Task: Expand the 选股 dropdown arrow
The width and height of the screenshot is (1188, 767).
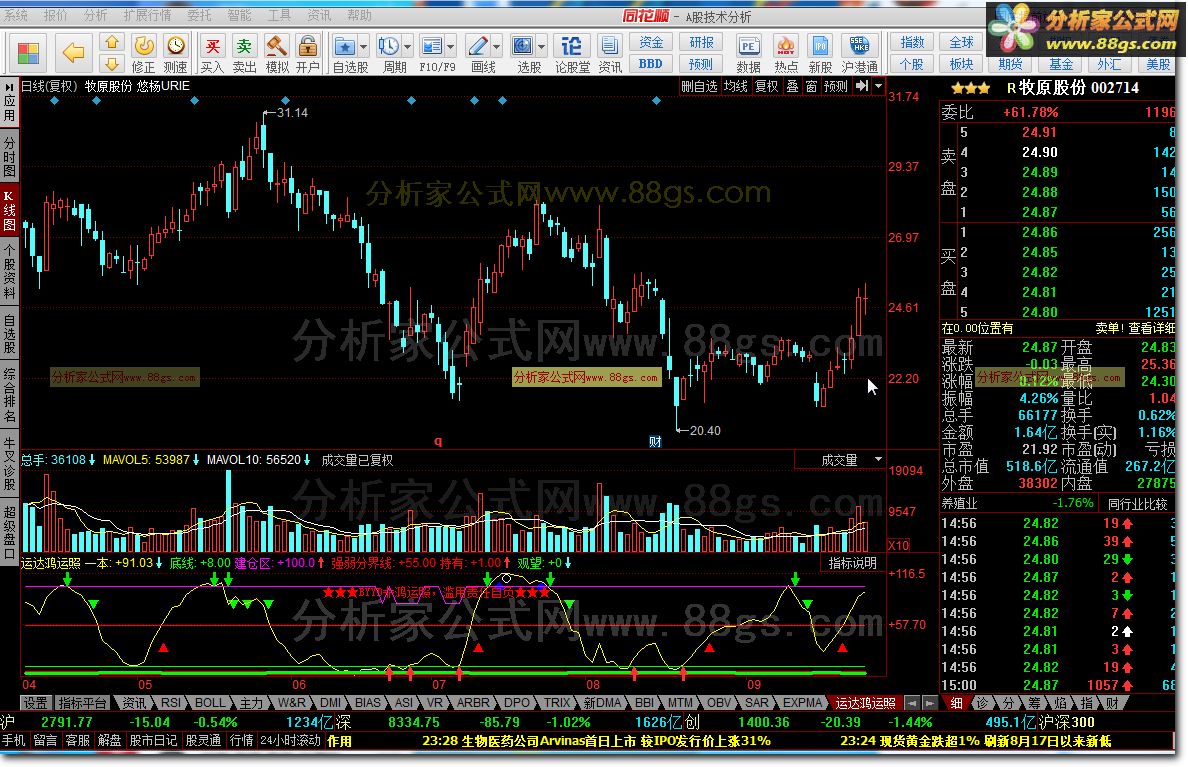Action: pyautogui.click(x=541, y=46)
